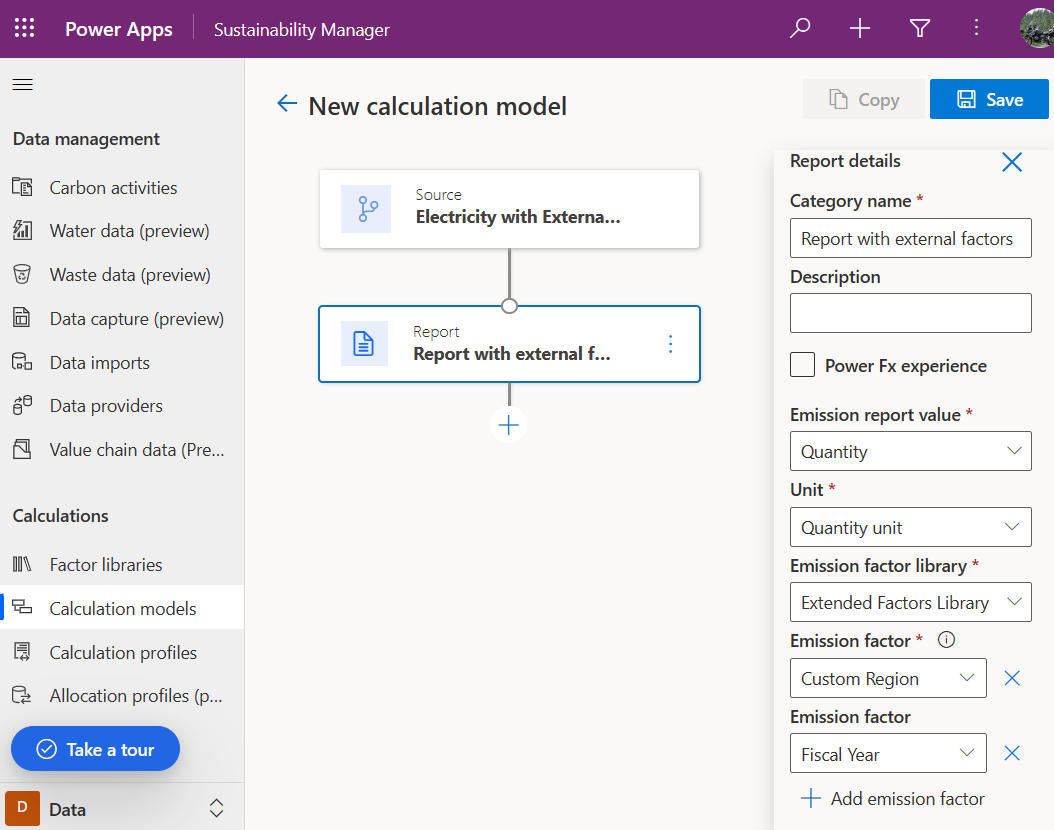Click the empty Description input field
Viewport: 1054px width, 830px height.
pyautogui.click(x=910, y=313)
